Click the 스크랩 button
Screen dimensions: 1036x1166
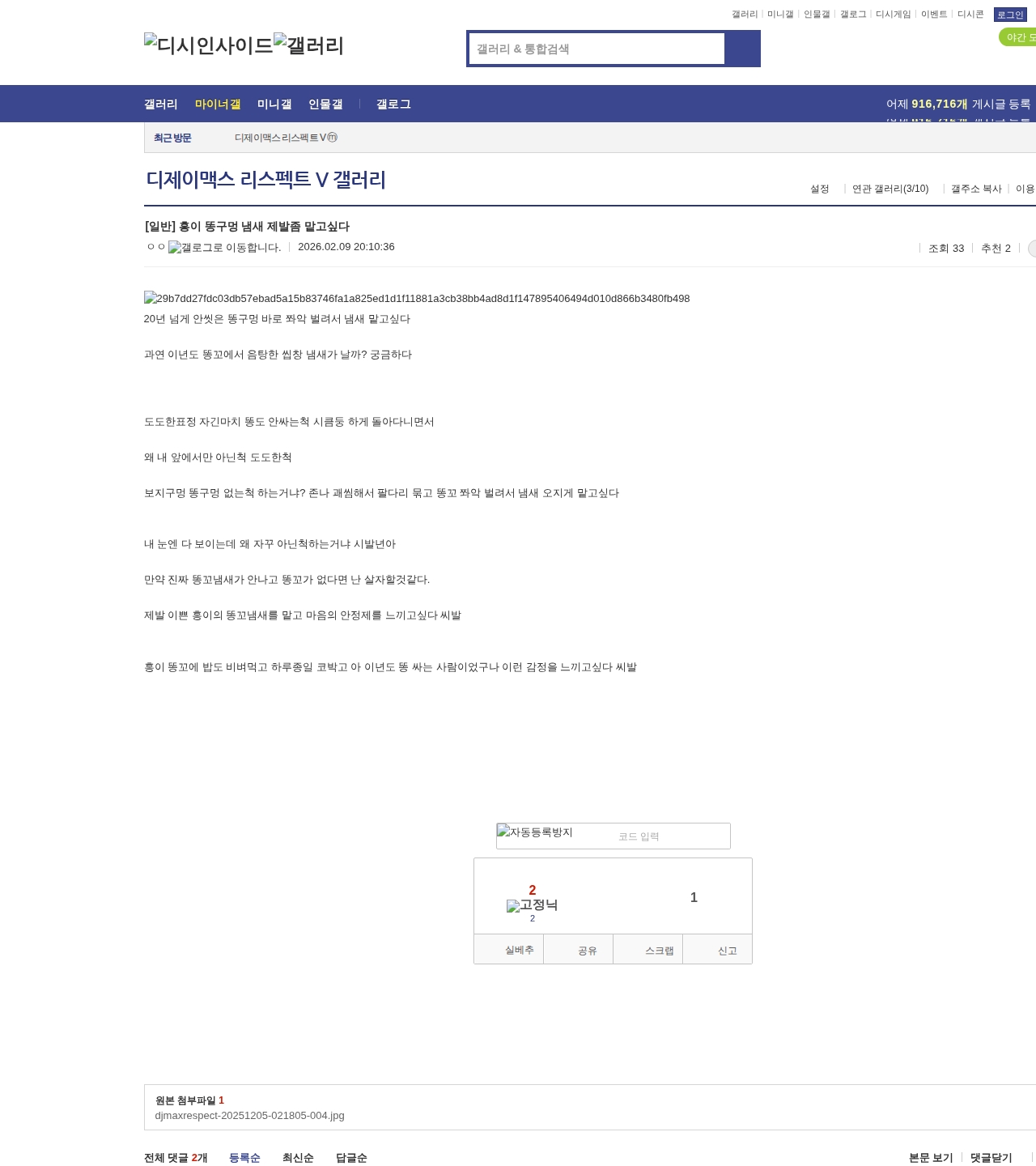[648, 950]
